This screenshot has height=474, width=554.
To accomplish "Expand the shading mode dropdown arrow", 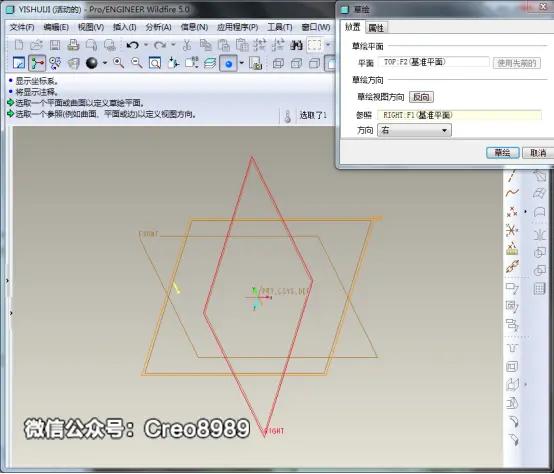I will [x=105, y=63].
